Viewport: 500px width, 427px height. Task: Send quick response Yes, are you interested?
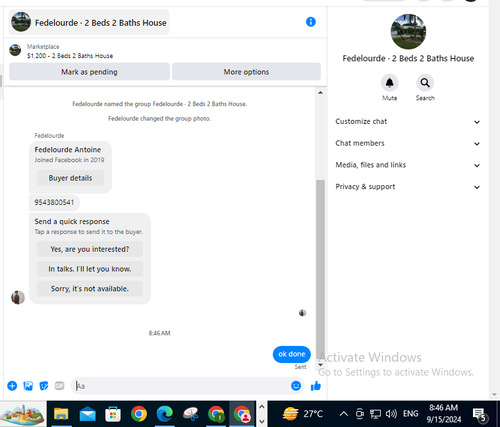tap(90, 249)
